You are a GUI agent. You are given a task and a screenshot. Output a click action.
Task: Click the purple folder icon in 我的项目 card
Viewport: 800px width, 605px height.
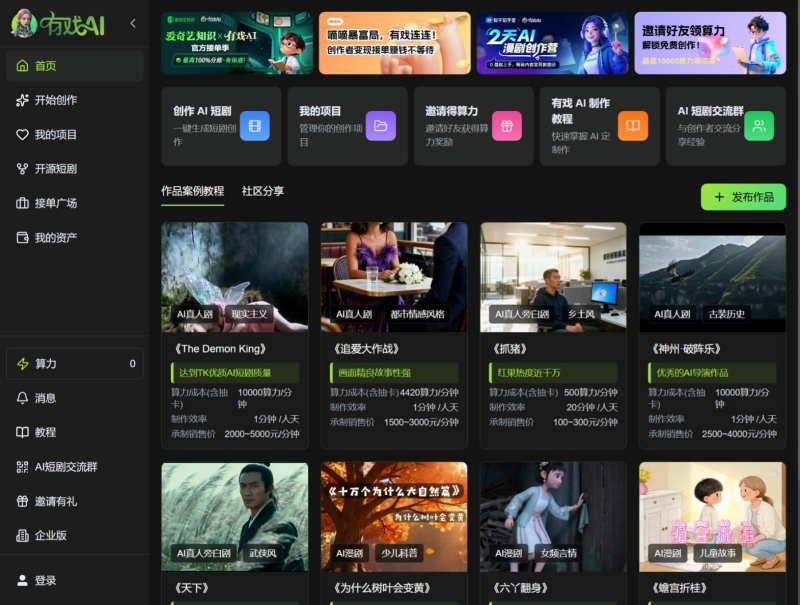[381, 126]
